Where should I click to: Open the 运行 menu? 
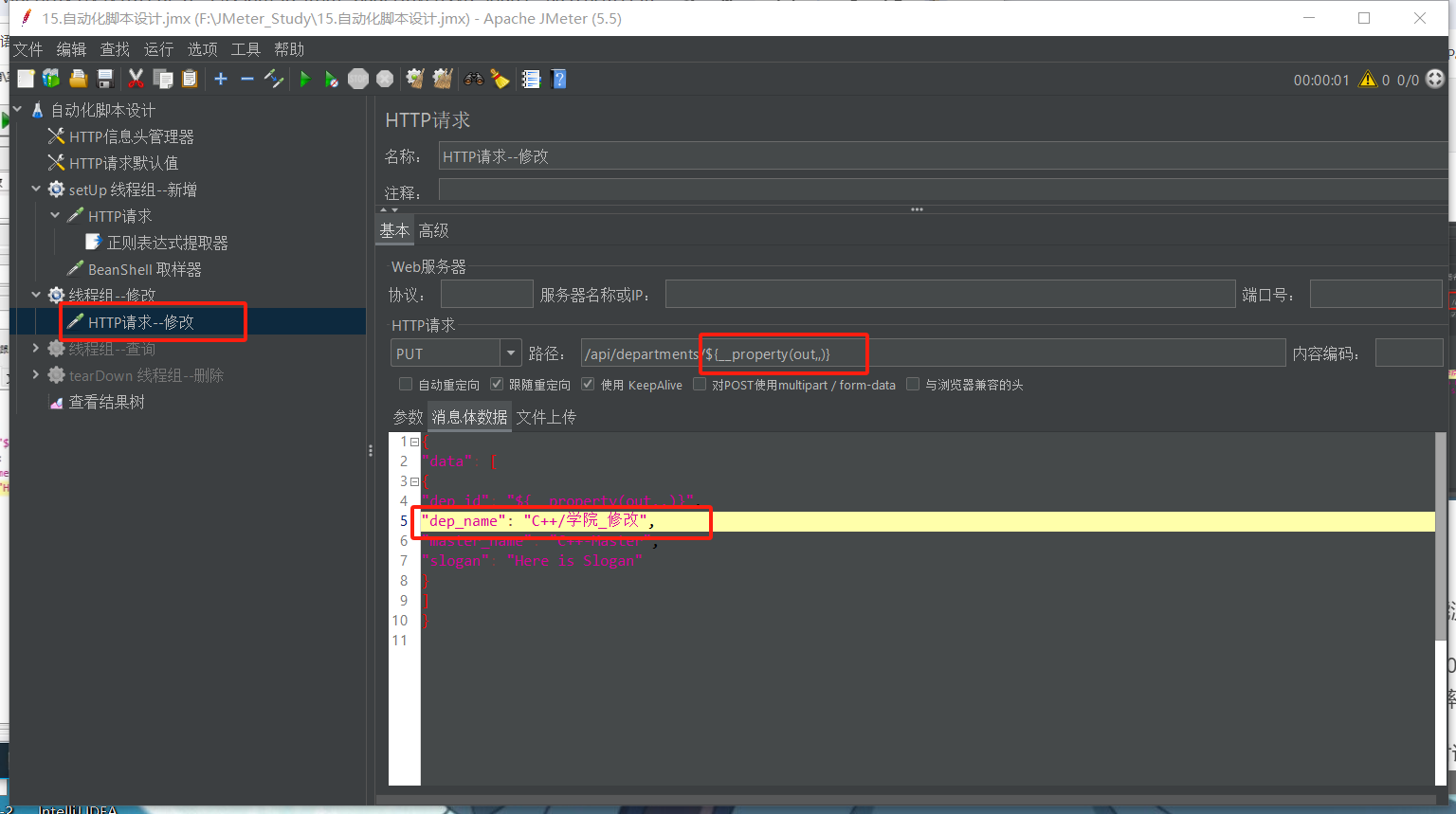click(158, 49)
